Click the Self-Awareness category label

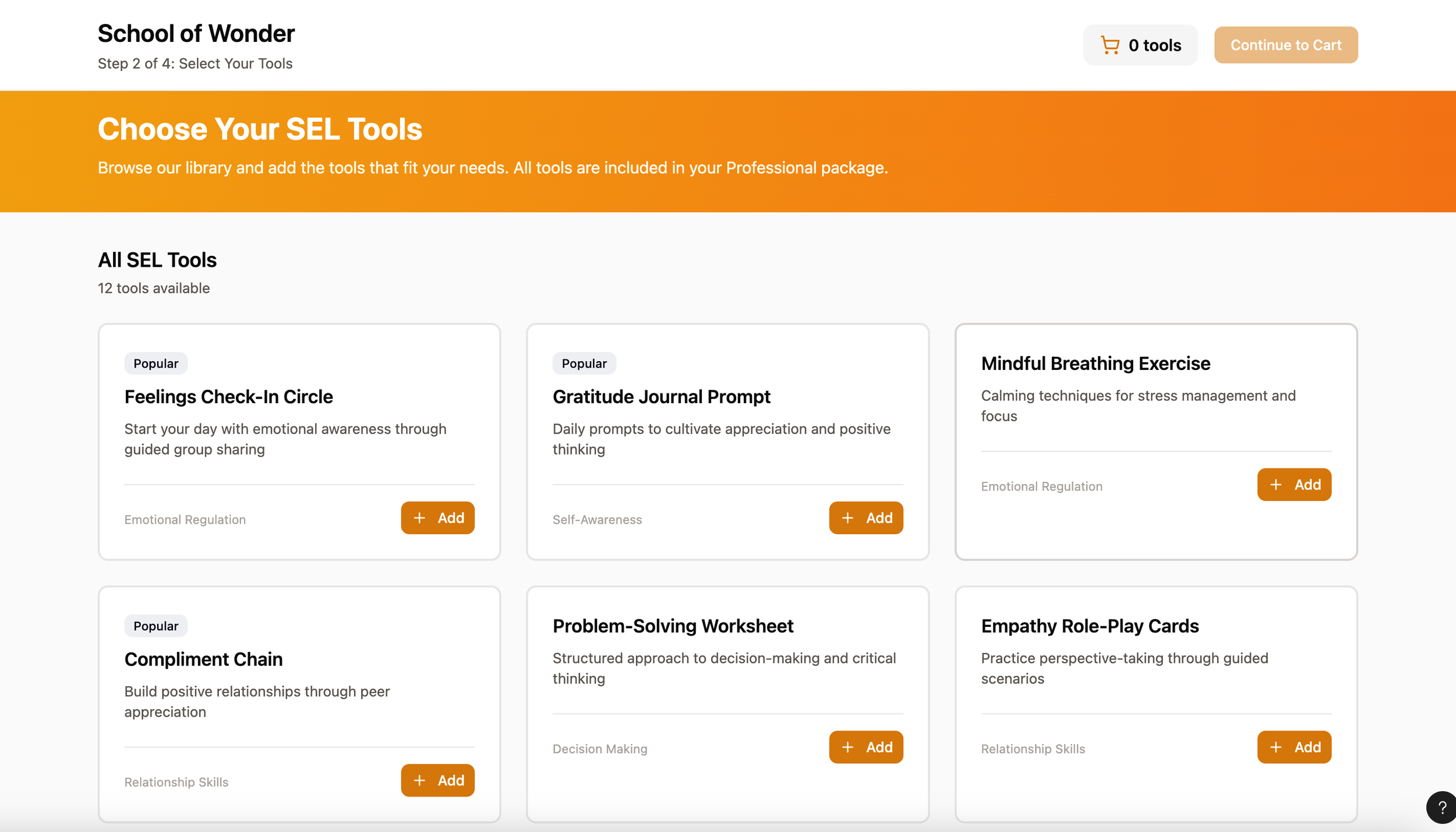point(596,520)
